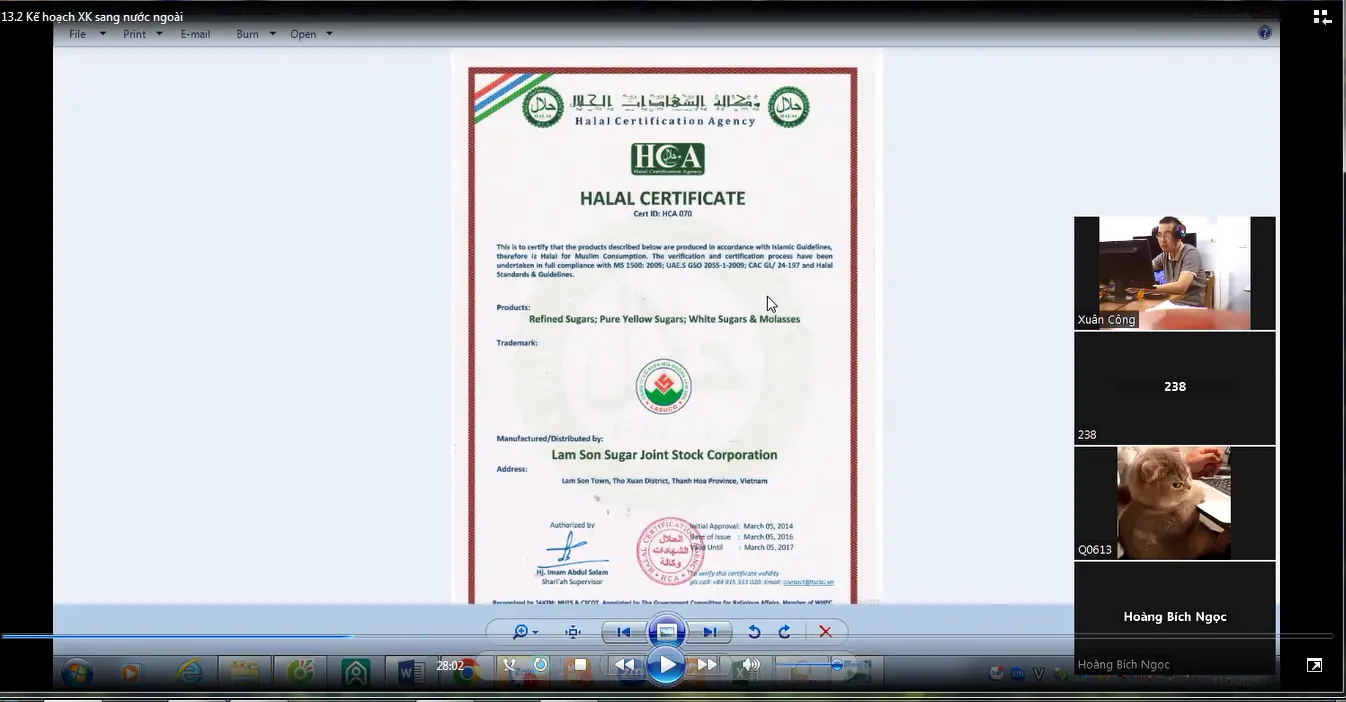Click the 'Halal Certification Agency' header text

[665, 121]
